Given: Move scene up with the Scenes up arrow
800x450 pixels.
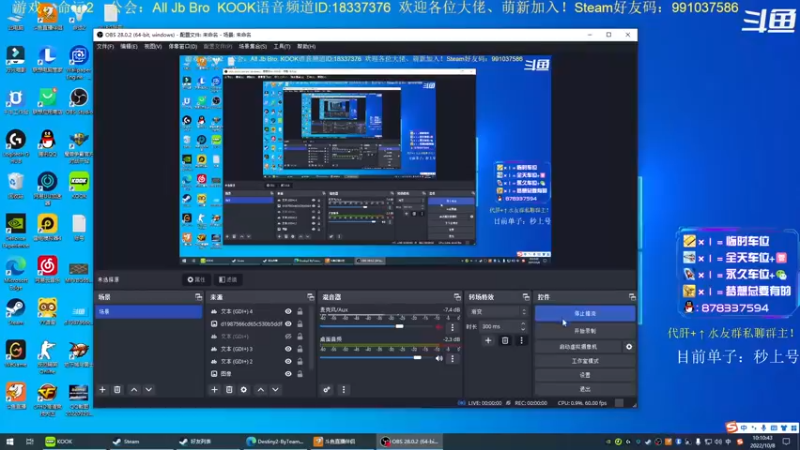Looking at the screenshot, I should pyautogui.click(x=134, y=390).
